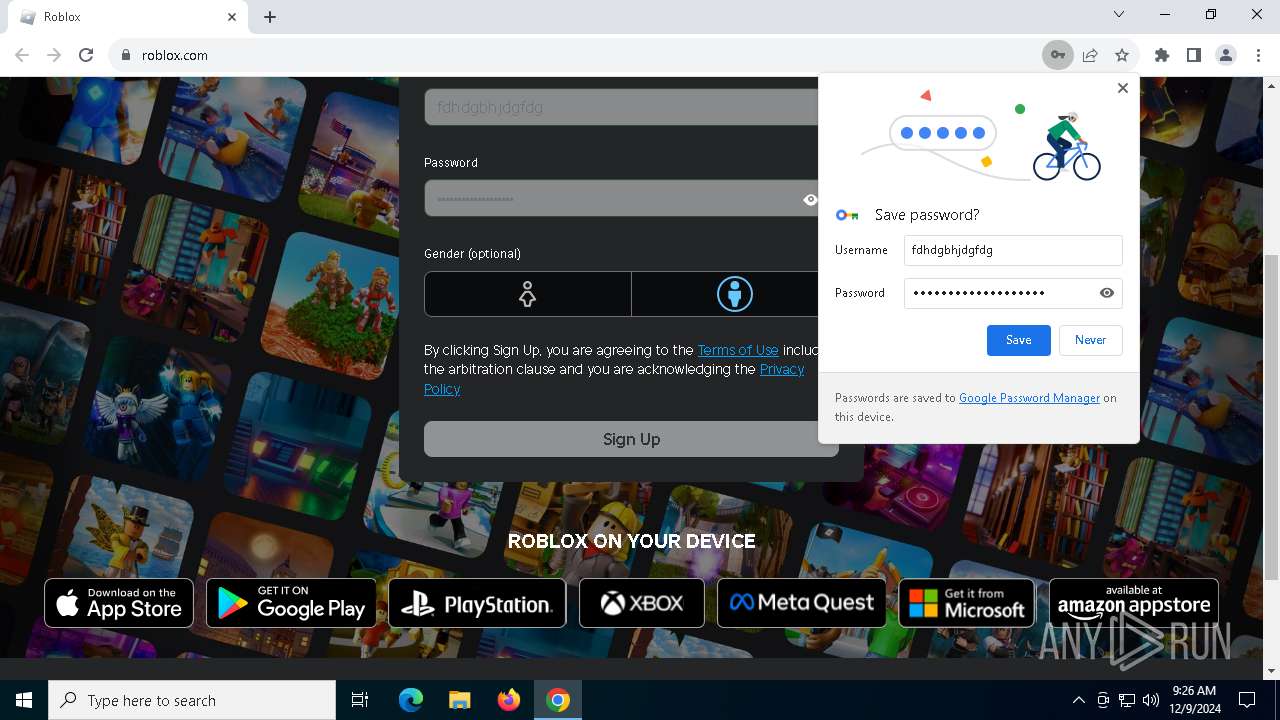Toggle the Chrome side panel icon
This screenshot has height=720, width=1280.
1193,55
